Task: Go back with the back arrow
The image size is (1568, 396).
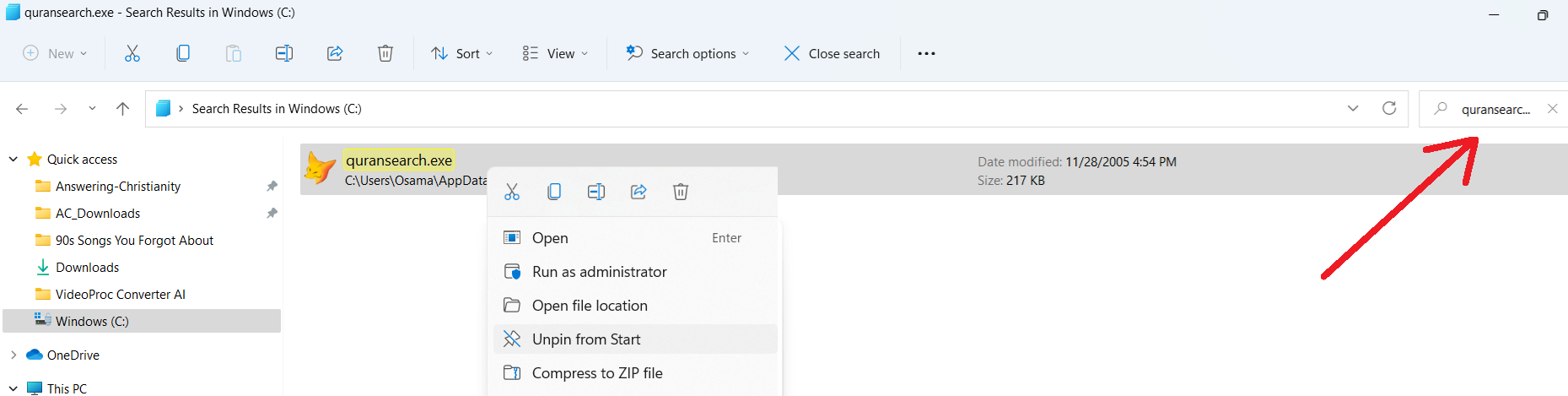Action: 22,109
